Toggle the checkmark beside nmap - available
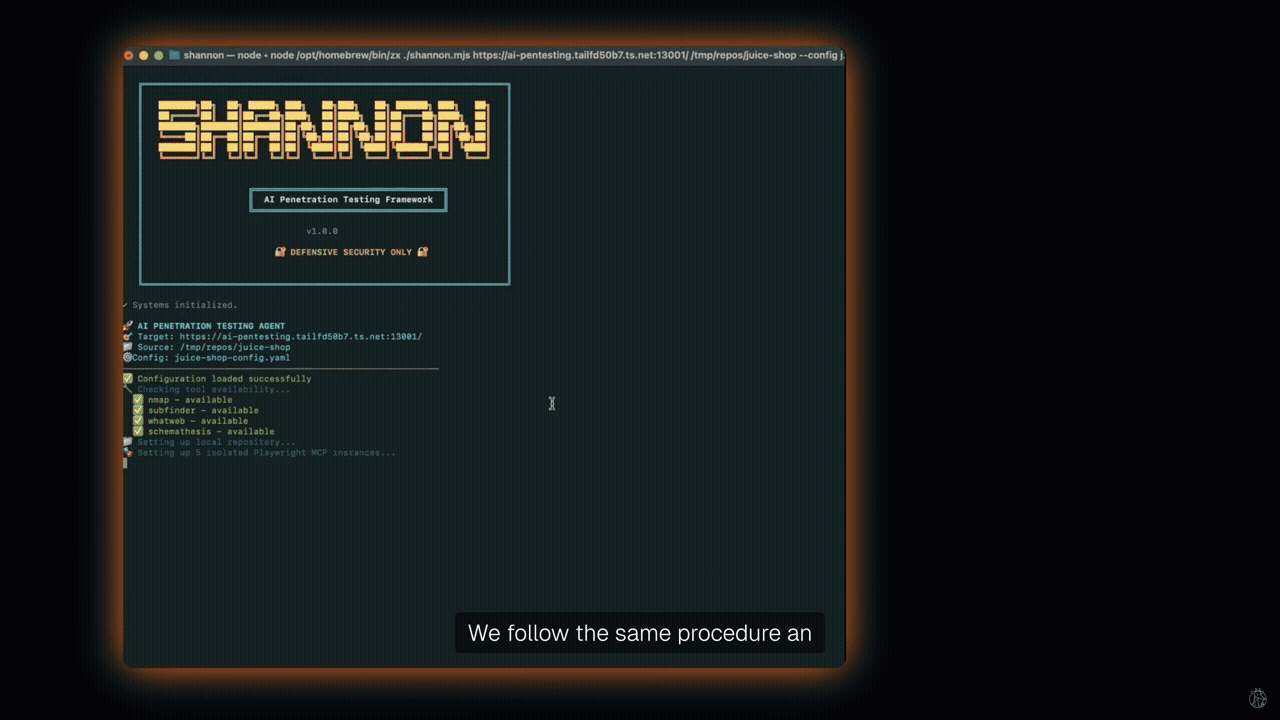 tap(138, 399)
